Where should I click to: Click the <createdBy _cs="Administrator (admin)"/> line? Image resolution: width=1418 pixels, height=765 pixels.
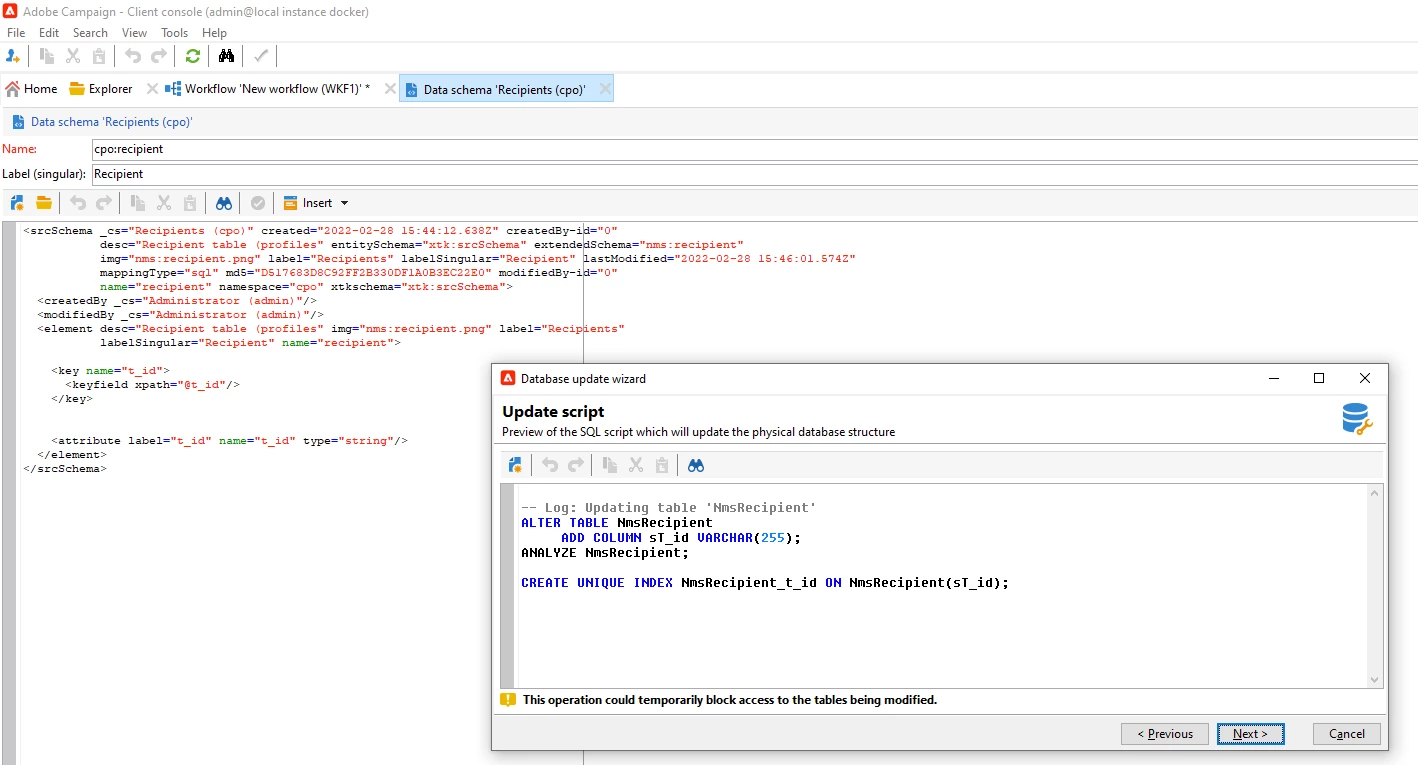(x=177, y=300)
